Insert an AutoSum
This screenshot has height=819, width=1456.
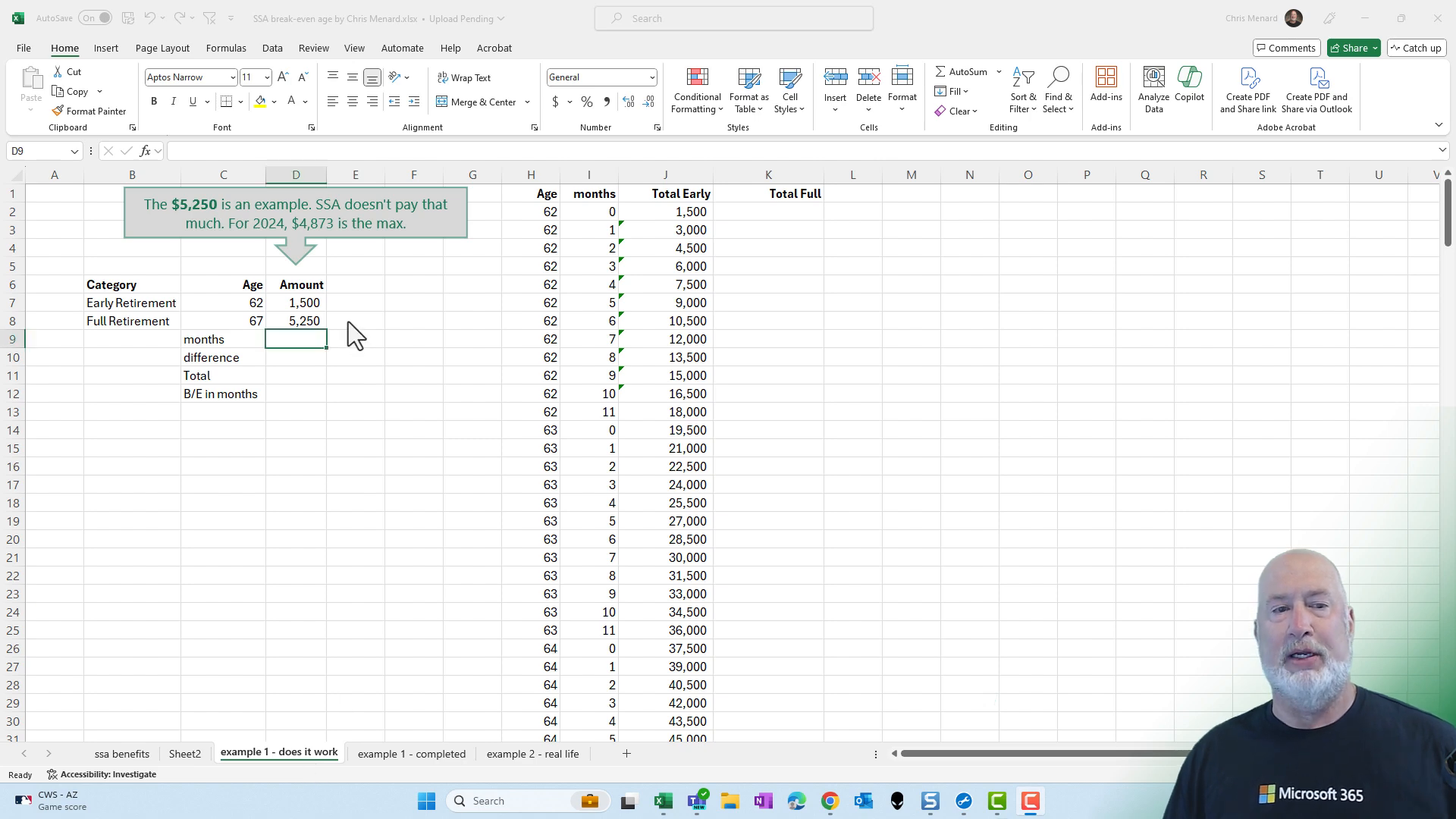pyautogui.click(x=963, y=71)
